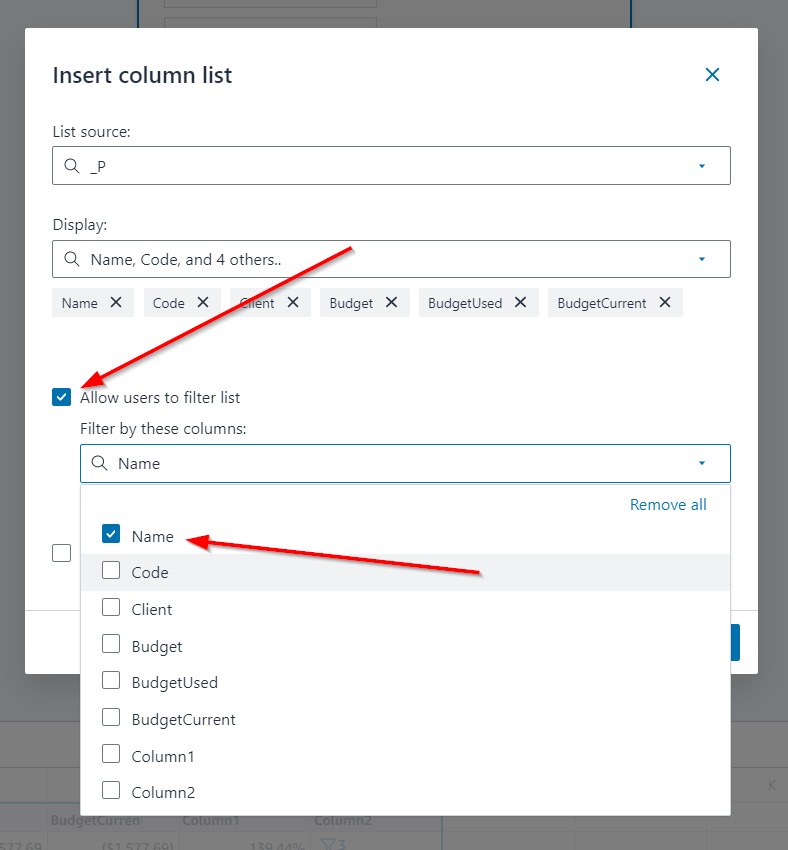Check the Code filter column option
This screenshot has height=850, width=788.
[111, 571]
